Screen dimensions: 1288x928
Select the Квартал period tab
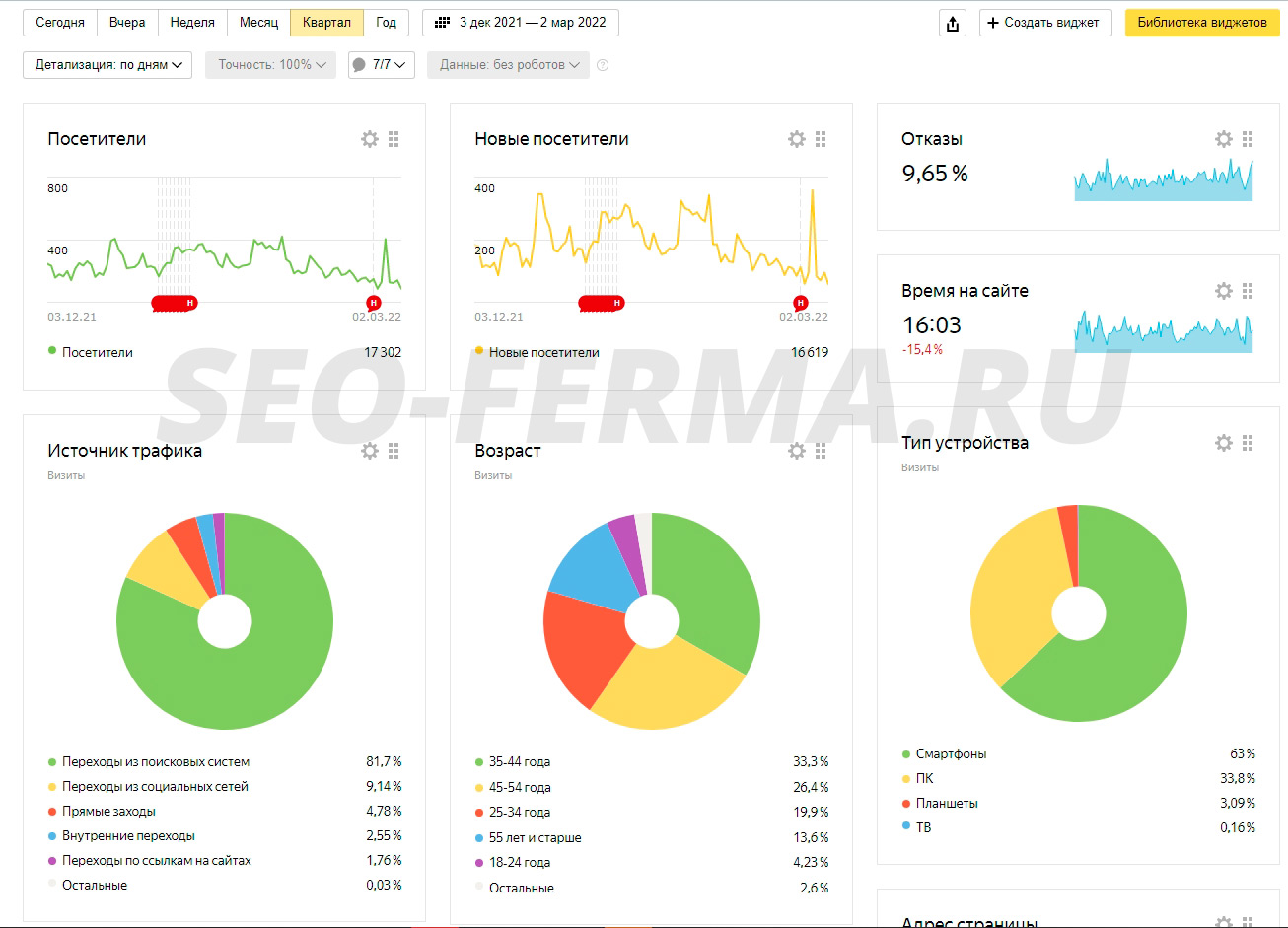327,22
